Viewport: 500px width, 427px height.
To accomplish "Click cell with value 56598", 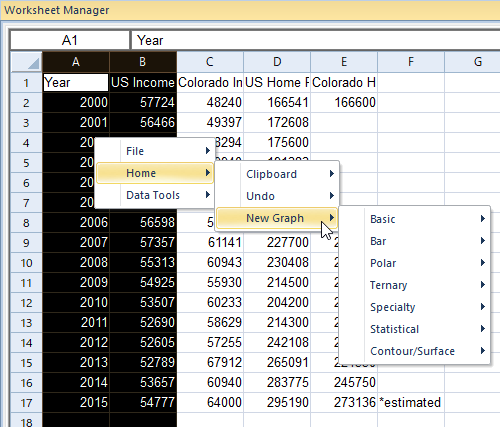I will tap(143, 222).
